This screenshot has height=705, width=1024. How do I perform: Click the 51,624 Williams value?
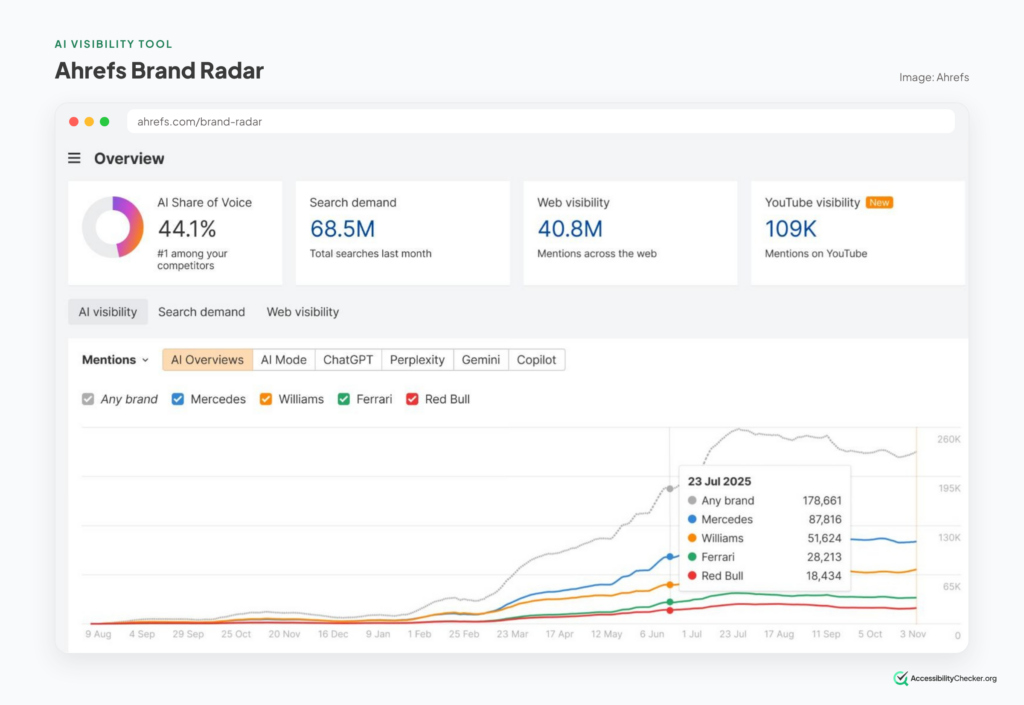point(825,538)
